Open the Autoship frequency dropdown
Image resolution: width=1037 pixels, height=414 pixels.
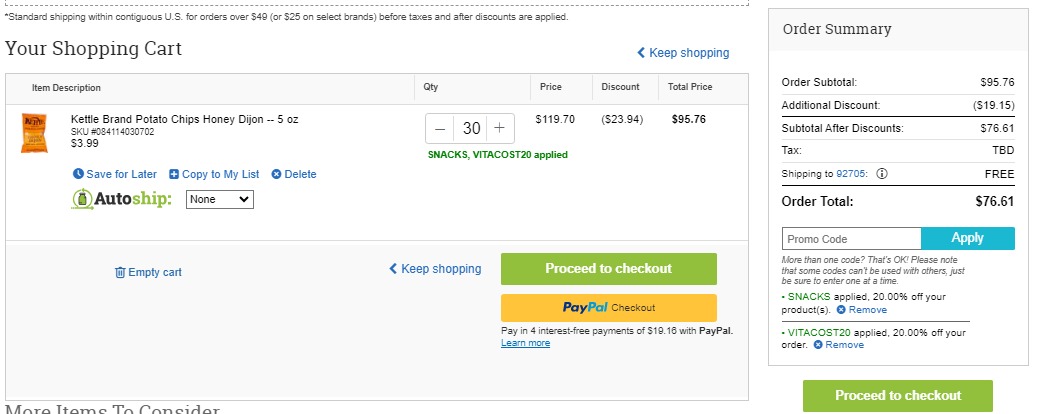tap(220, 199)
